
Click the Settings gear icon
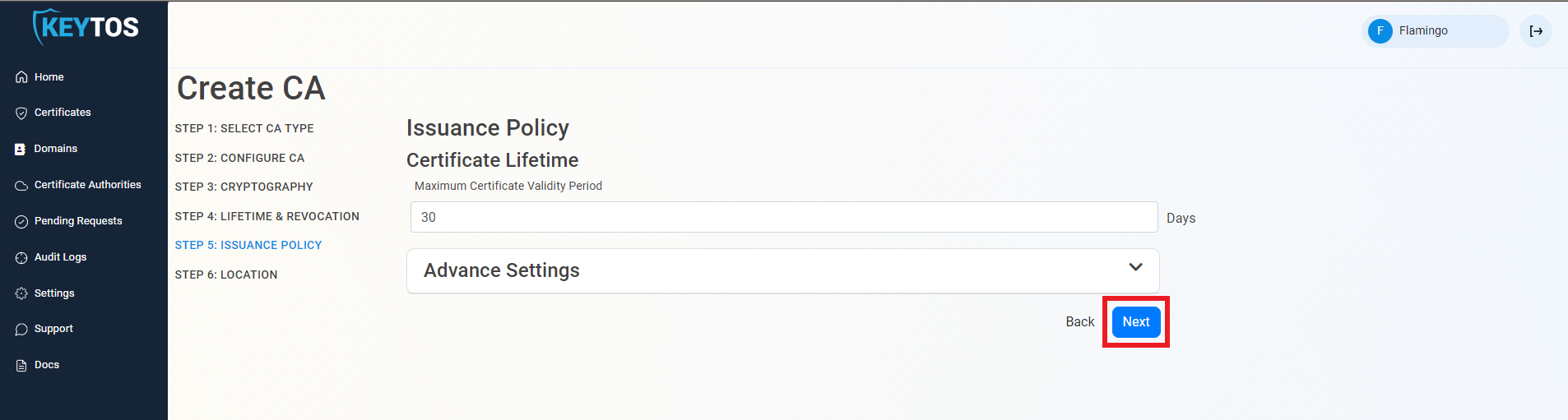21,293
